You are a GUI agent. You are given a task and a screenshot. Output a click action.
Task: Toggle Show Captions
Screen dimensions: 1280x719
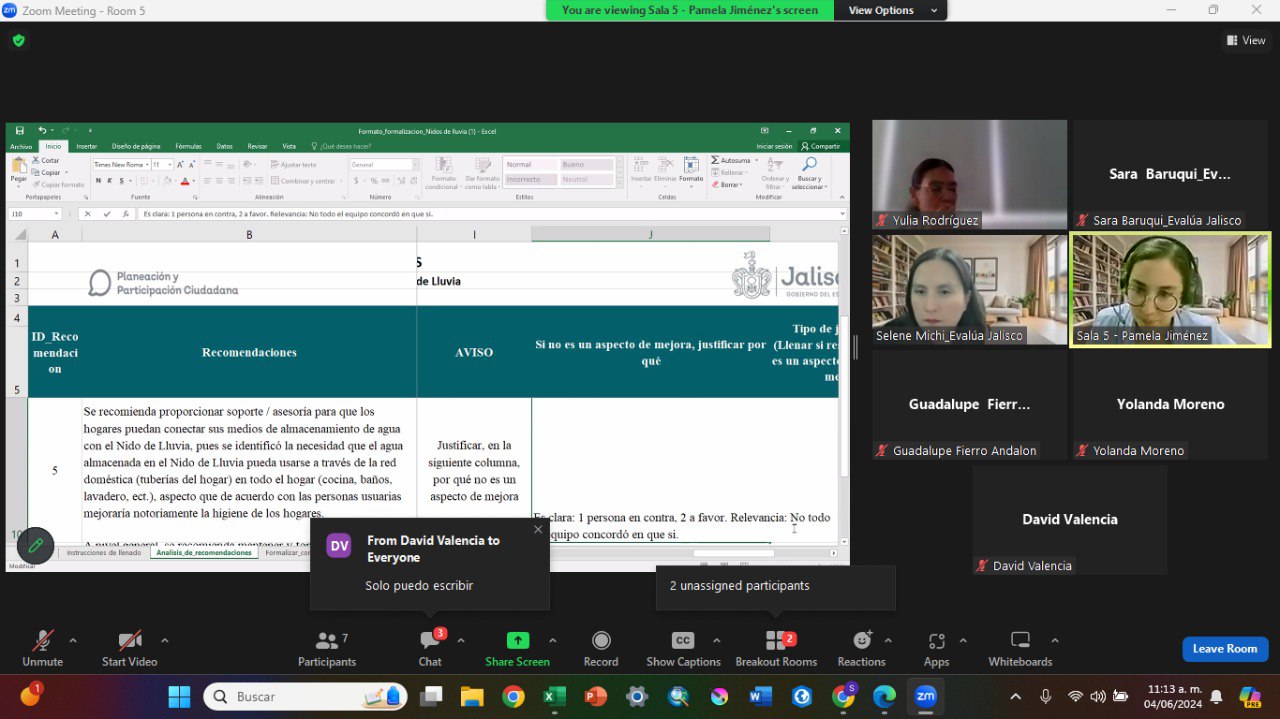coord(683,648)
